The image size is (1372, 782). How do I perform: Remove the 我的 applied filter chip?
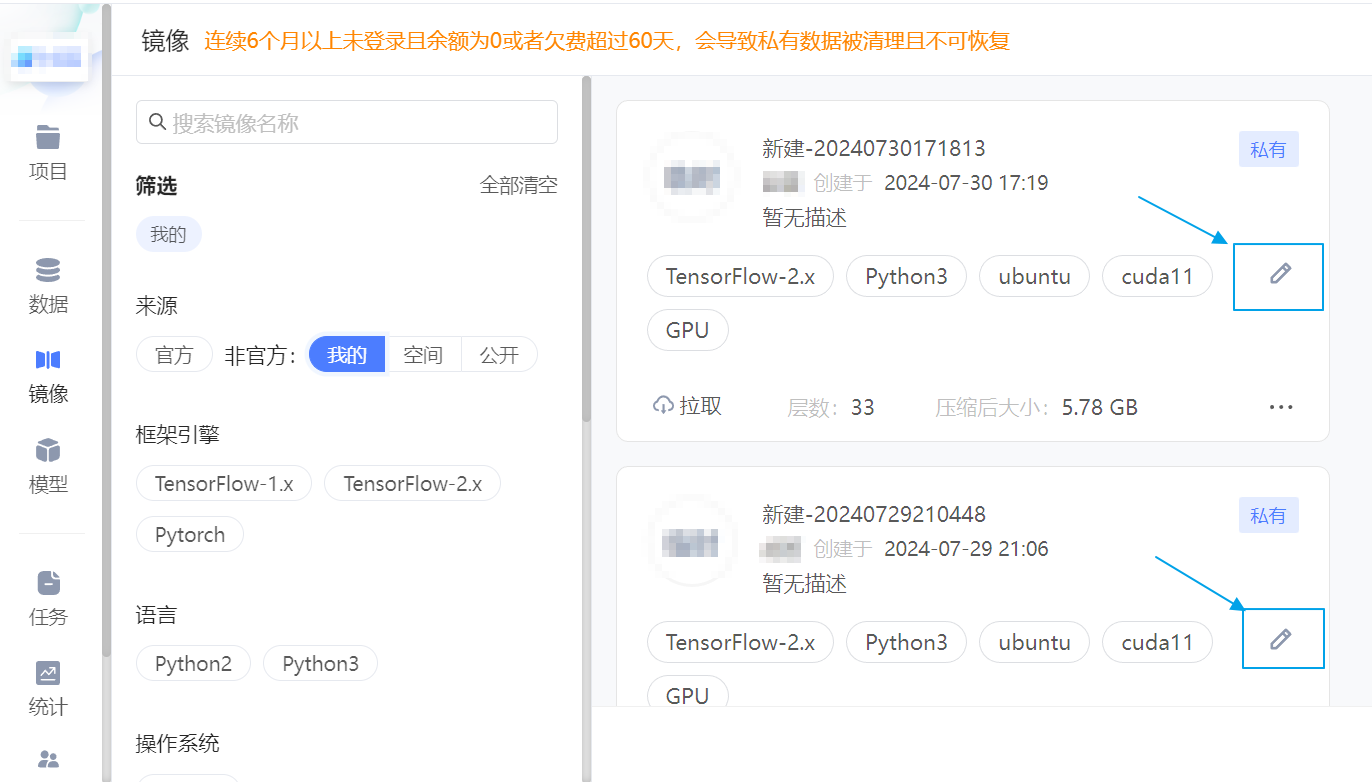click(x=168, y=235)
